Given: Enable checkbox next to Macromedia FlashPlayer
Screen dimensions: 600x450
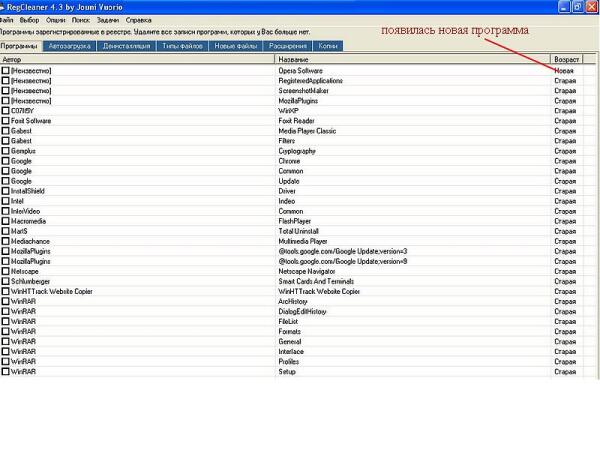Looking at the screenshot, I should (x=6, y=221).
